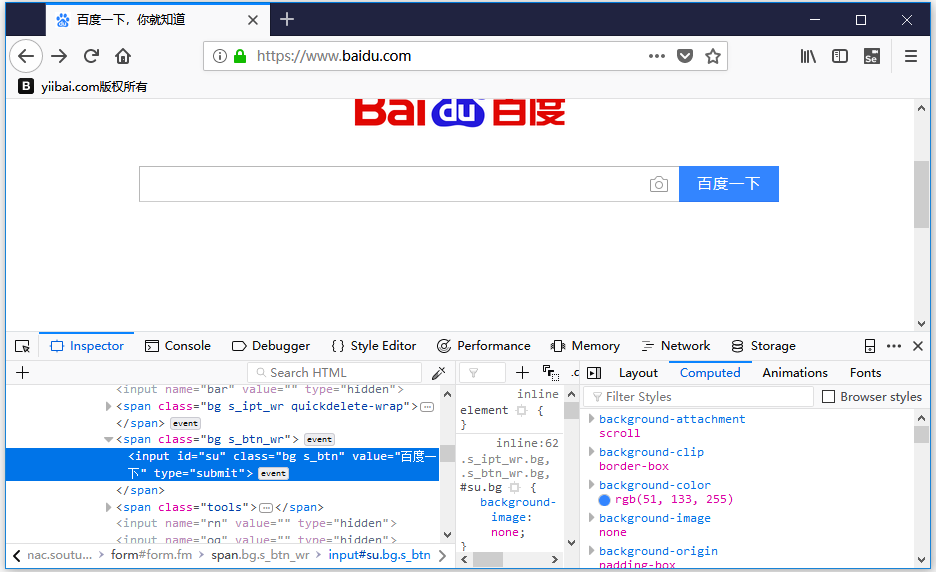Screen dimensions: 936x572
Task: Enable the Browser styles checkbox
Action: click(829, 397)
